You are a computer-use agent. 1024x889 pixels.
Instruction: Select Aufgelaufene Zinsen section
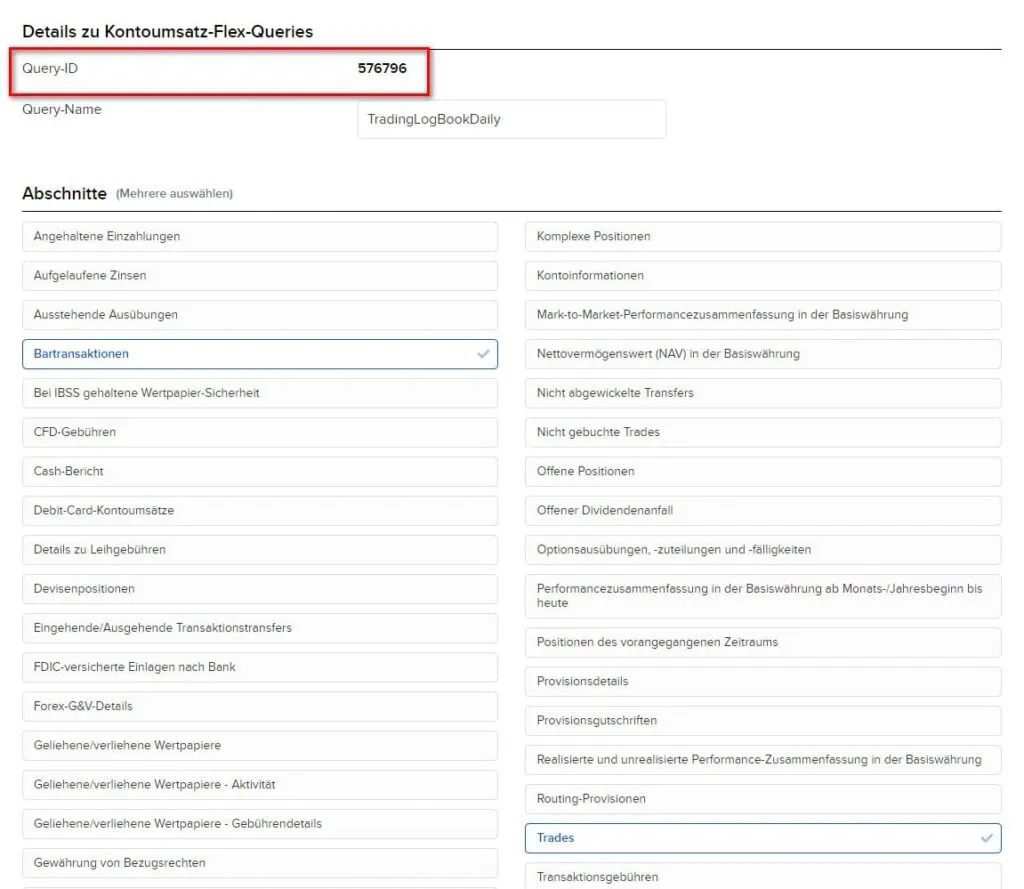coord(260,276)
